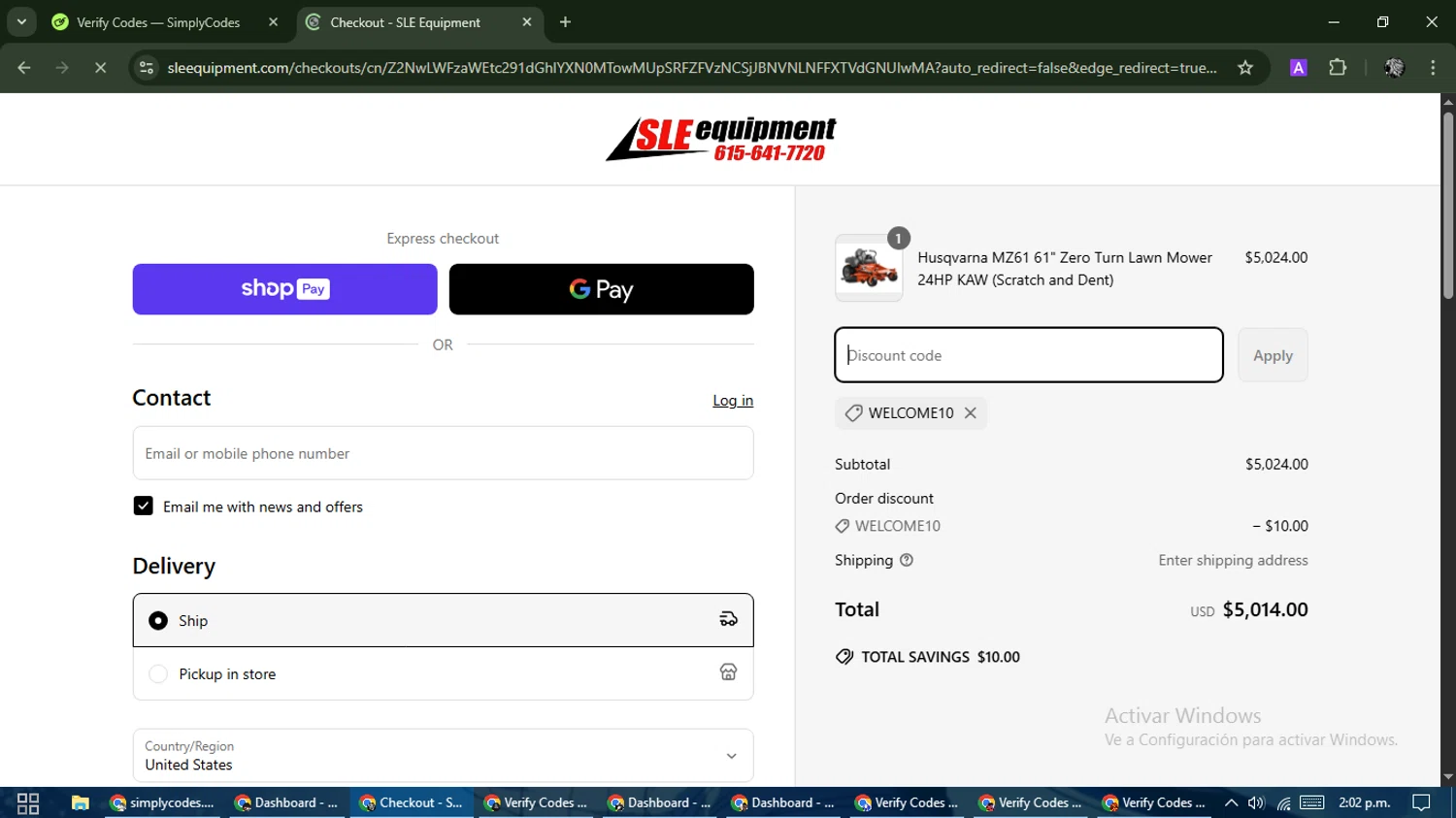Bookmark this page with the star icon
This screenshot has width=1456, height=818.
click(x=1245, y=68)
